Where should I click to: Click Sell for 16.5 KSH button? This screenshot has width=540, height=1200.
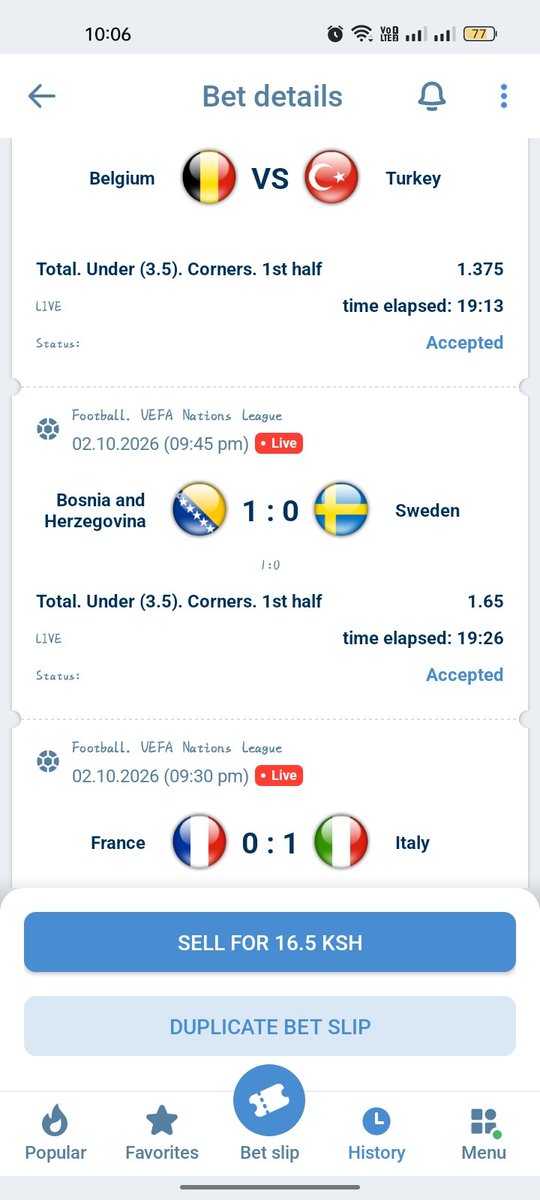click(270, 942)
